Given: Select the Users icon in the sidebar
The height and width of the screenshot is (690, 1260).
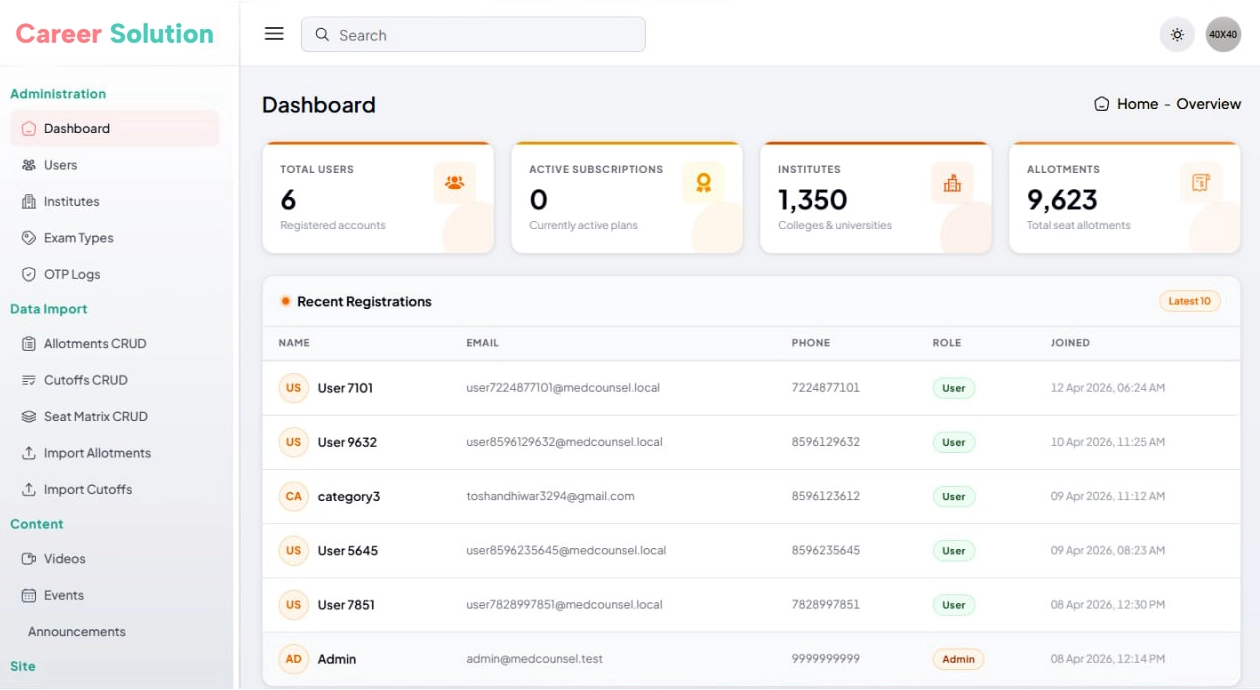Looking at the screenshot, I should pyautogui.click(x=27, y=165).
